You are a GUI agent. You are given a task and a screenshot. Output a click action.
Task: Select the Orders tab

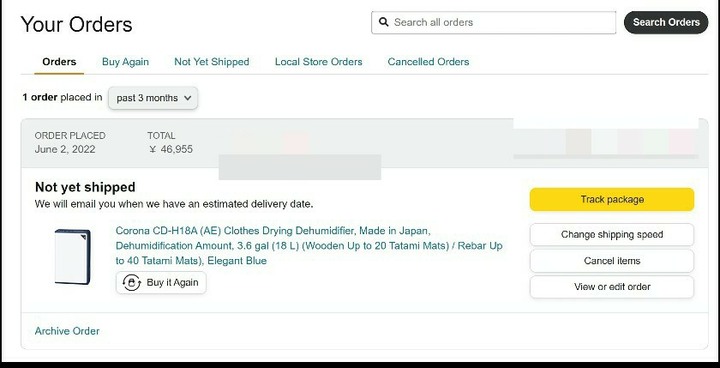[59, 62]
